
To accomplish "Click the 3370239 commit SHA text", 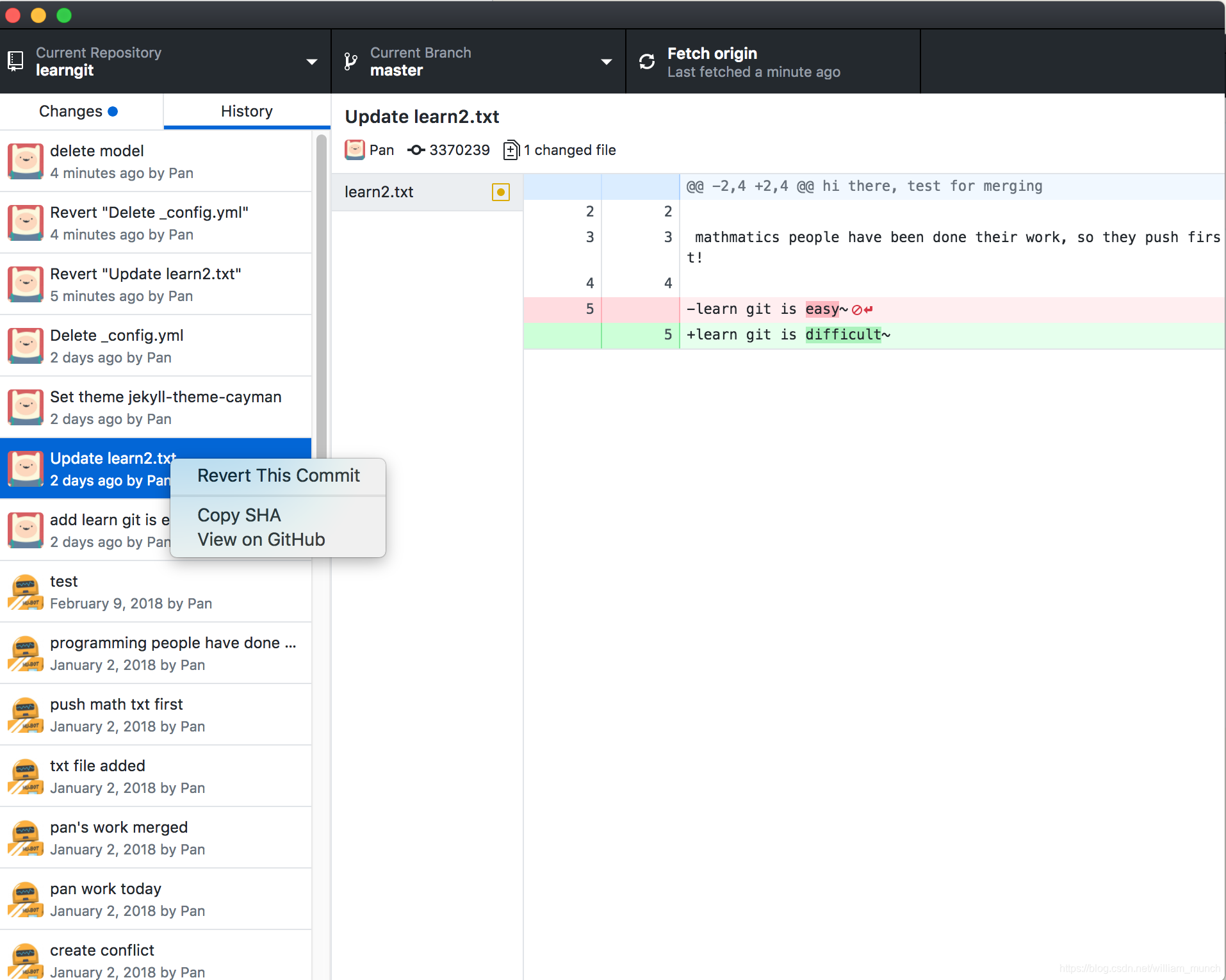I will 459,150.
